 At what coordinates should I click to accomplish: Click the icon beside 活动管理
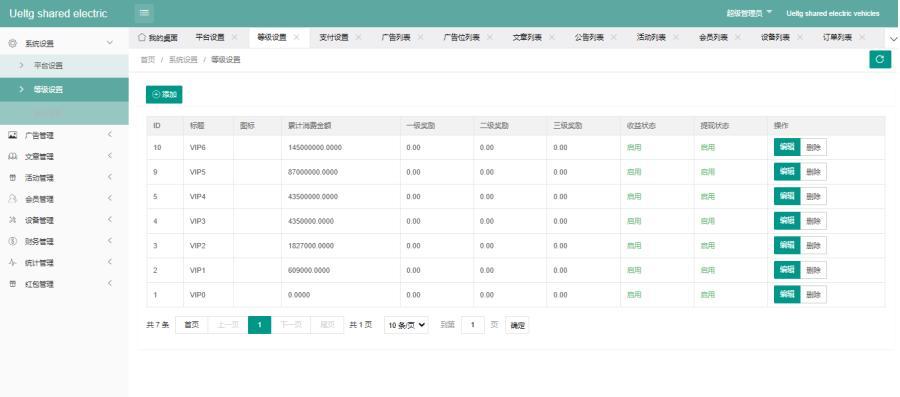13,178
